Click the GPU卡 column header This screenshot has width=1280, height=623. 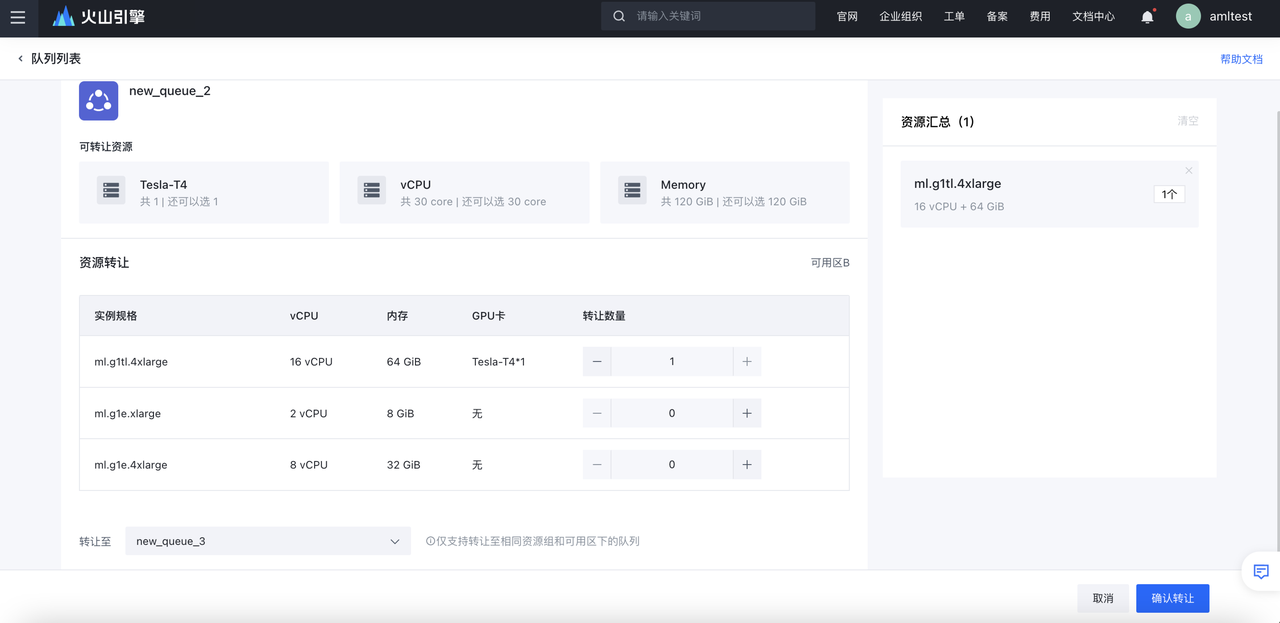point(488,316)
